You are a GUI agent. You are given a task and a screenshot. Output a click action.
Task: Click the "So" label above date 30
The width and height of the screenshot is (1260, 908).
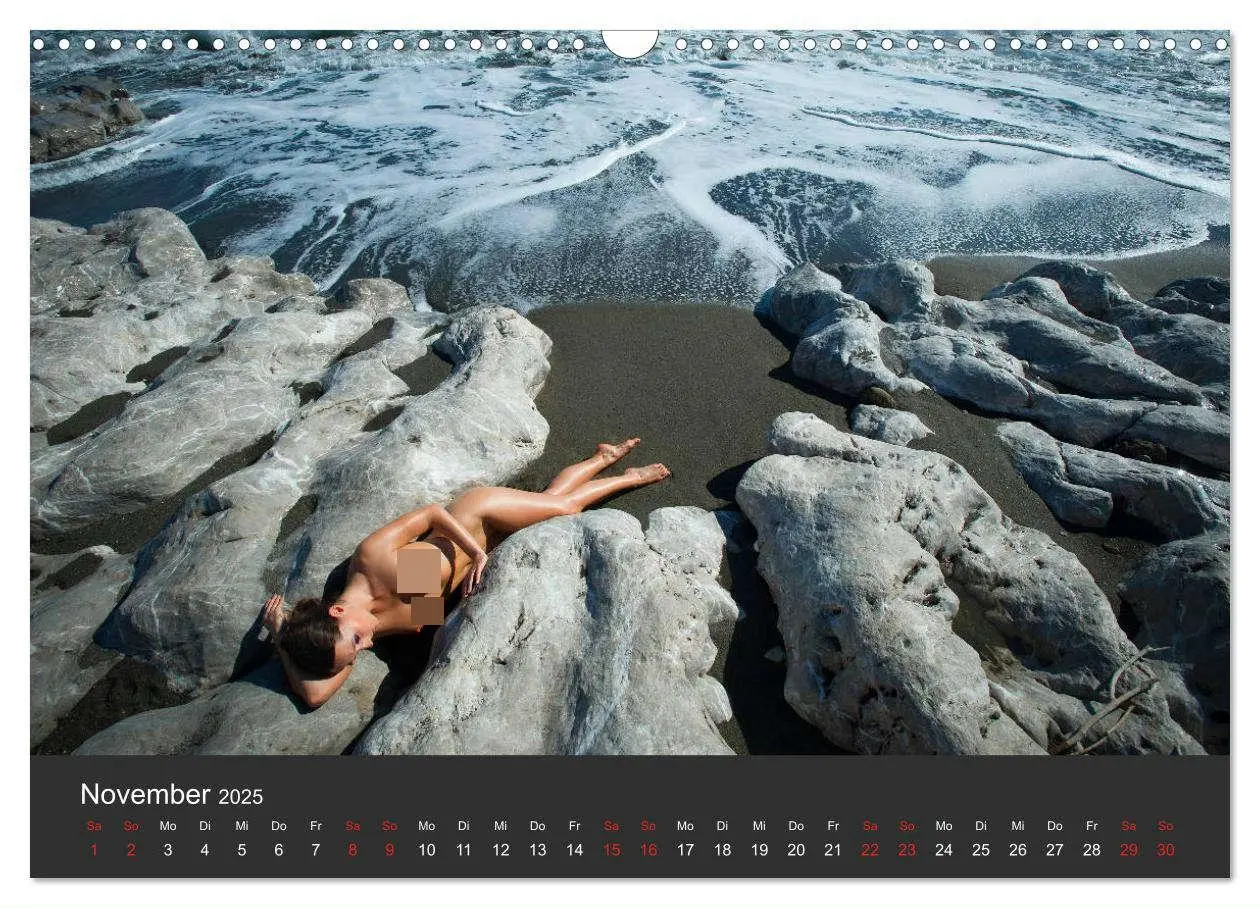[1166, 826]
